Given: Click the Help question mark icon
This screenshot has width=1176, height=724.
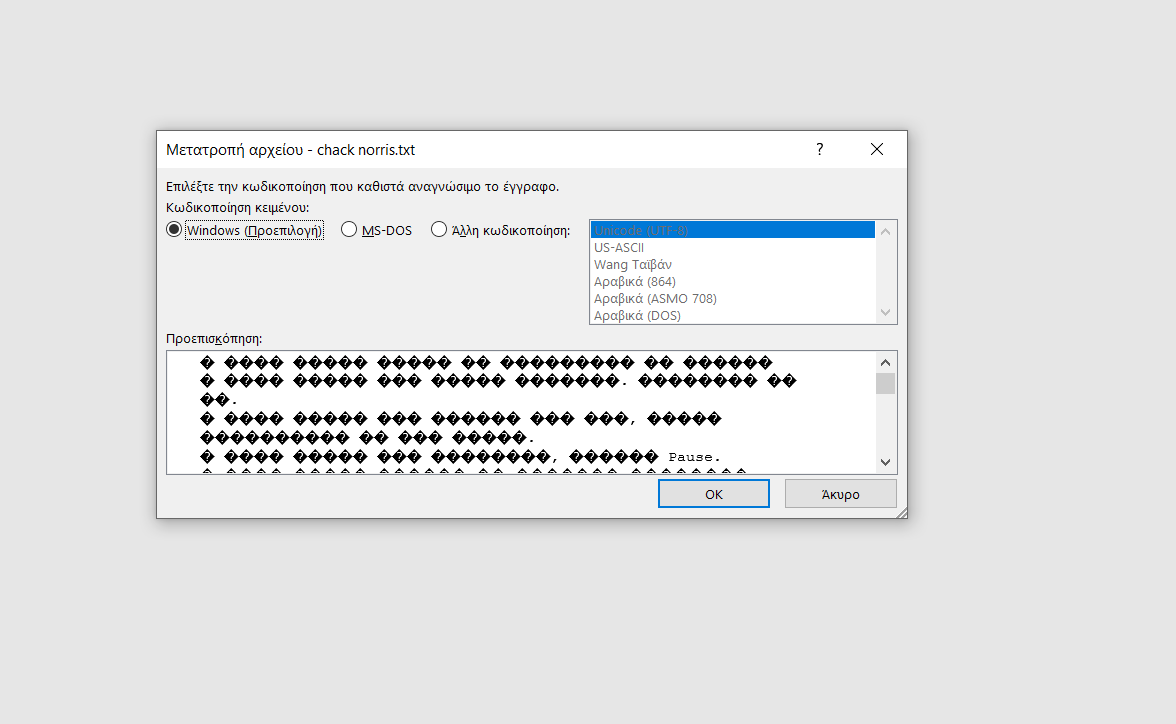Looking at the screenshot, I should 820,150.
